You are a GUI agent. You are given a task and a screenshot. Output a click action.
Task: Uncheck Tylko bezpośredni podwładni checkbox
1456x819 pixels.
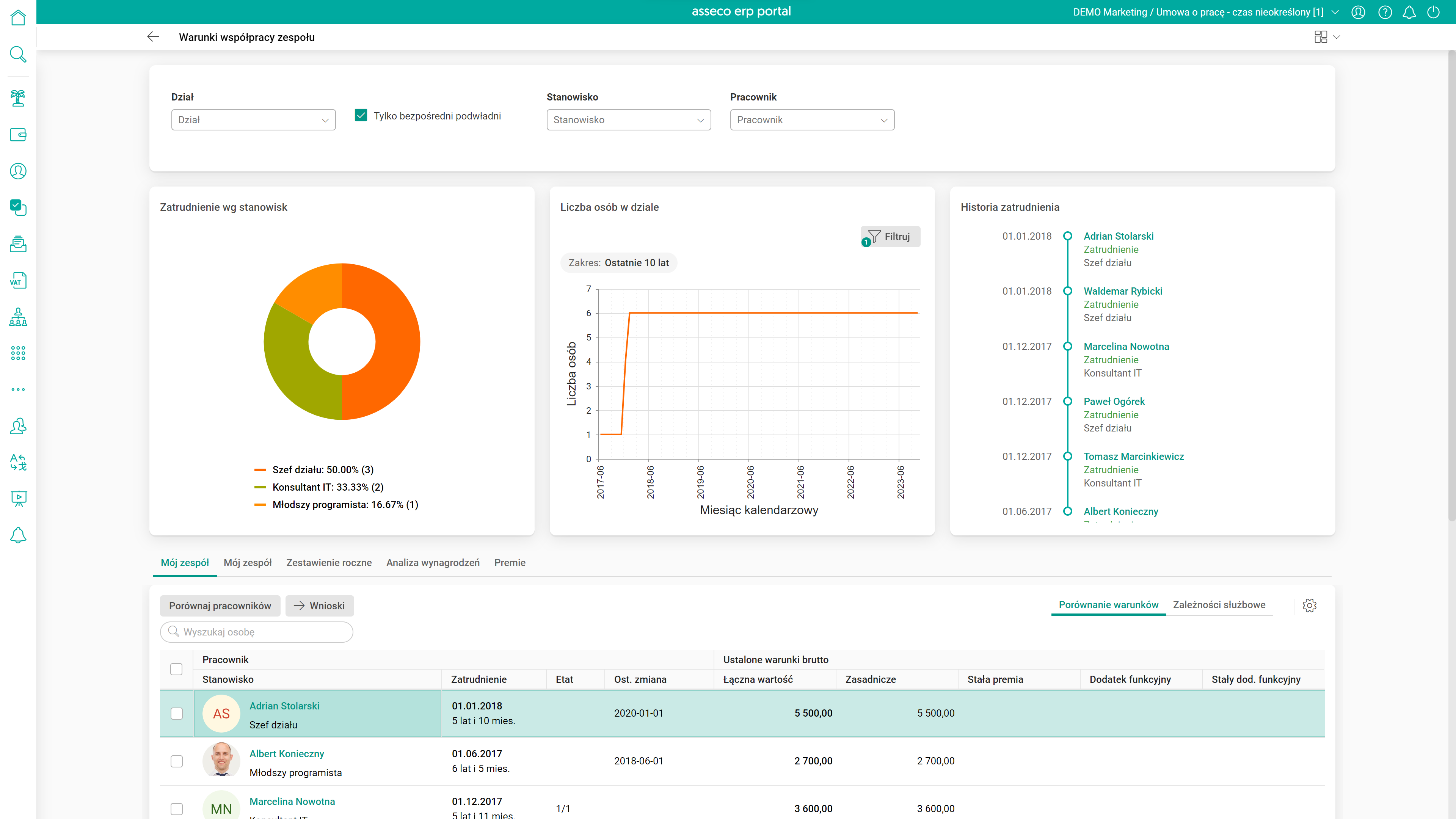(x=361, y=116)
